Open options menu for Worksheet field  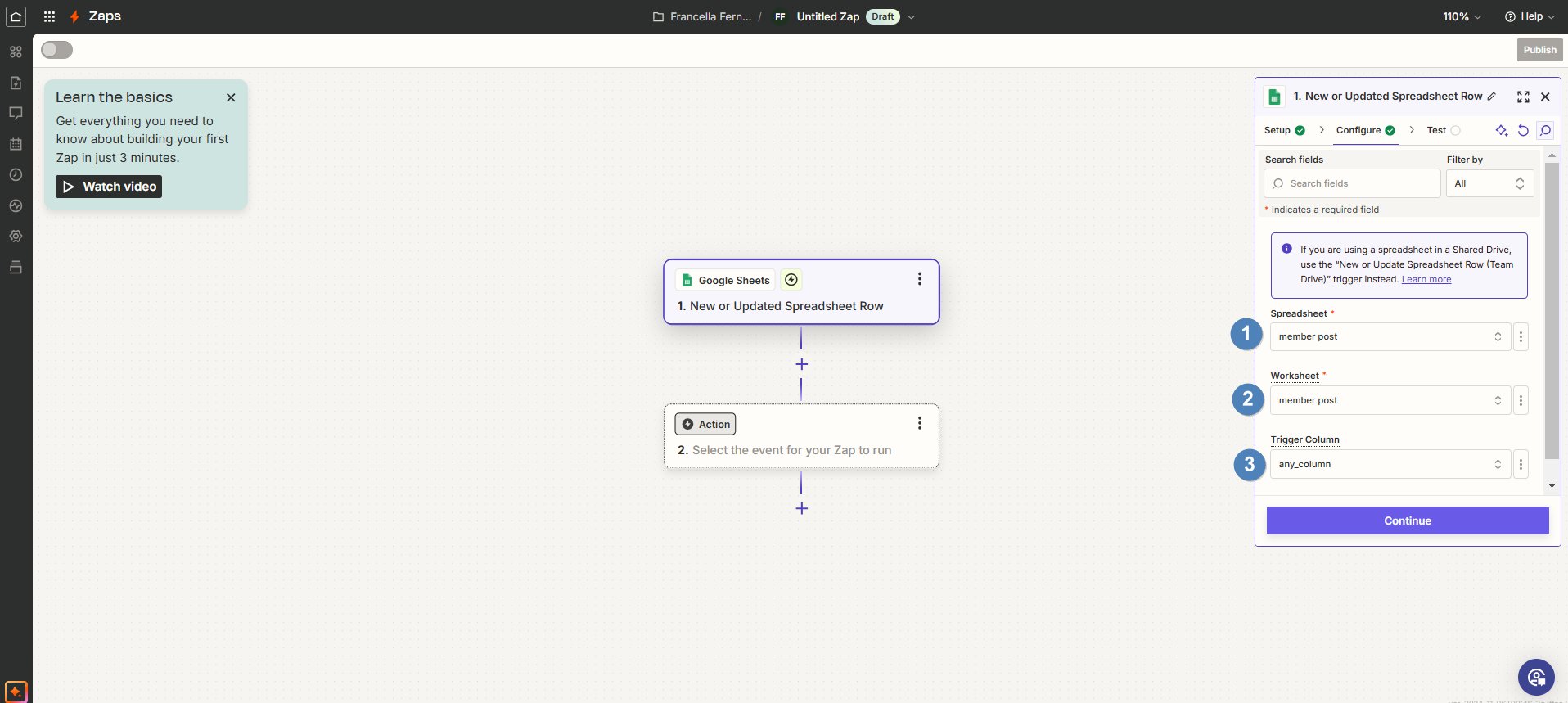click(x=1521, y=400)
